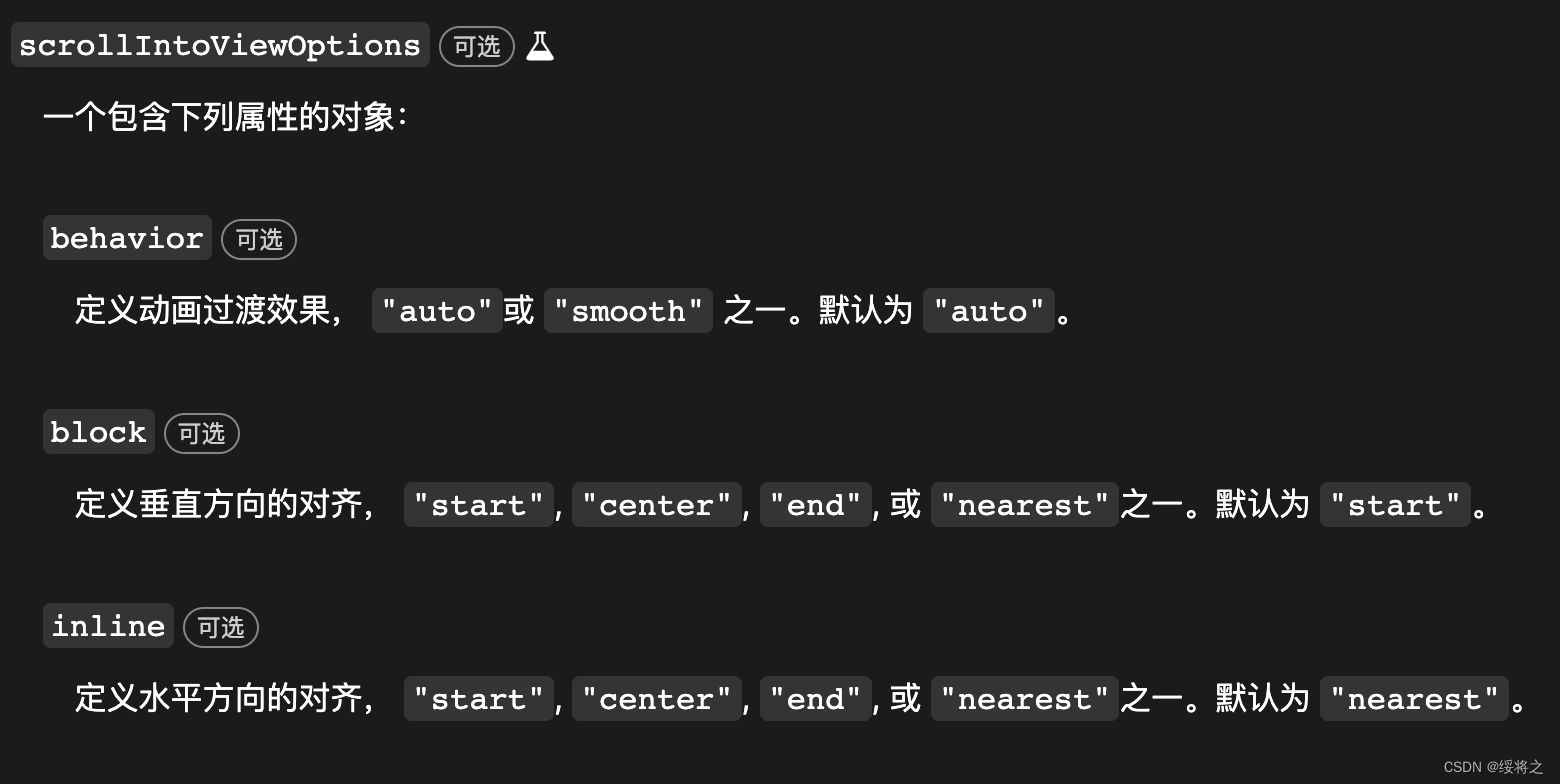Click the first "auto" value before 或
Image resolution: width=1560 pixels, height=784 pixels.
coord(437,311)
